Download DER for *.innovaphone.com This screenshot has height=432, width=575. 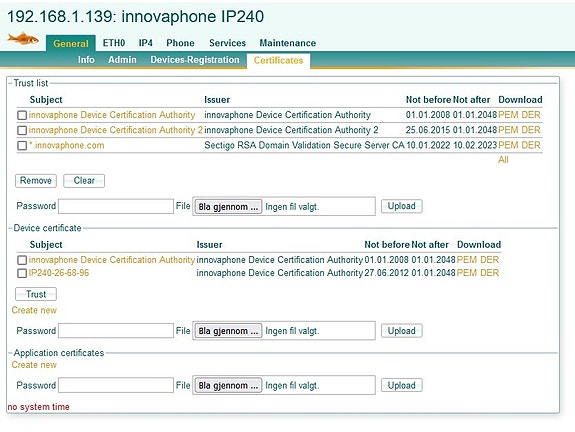click(531, 145)
